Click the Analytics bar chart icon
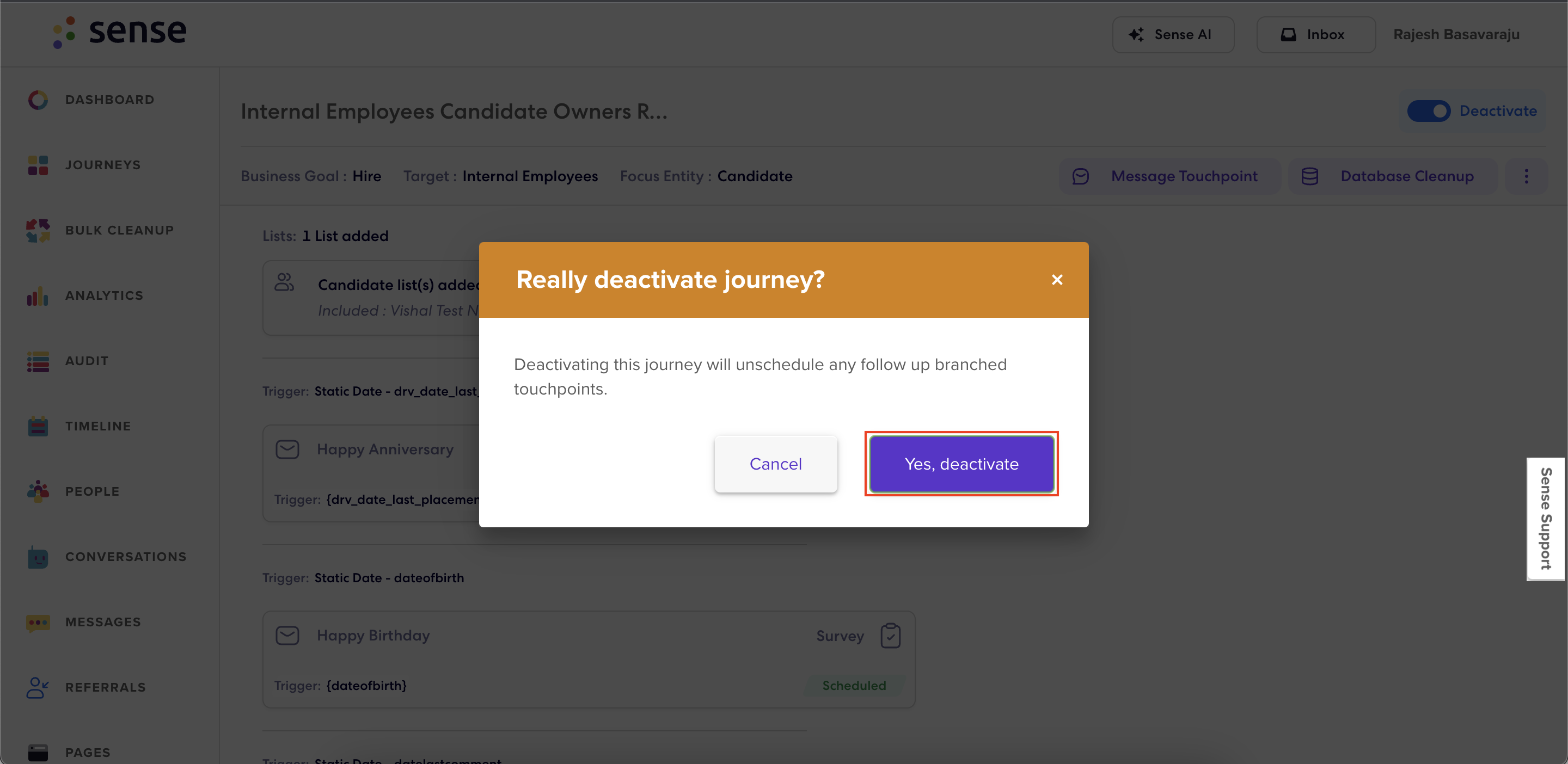1568x764 pixels. pyautogui.click(x=38, y=295)
